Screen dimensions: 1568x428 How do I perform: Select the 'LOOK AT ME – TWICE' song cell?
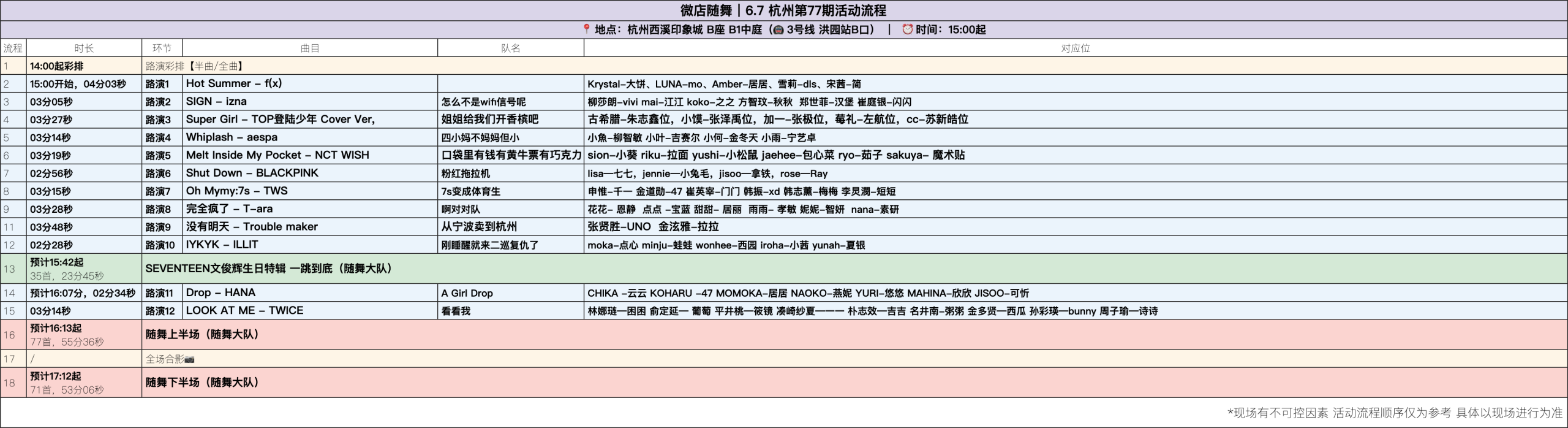point(310,310)
